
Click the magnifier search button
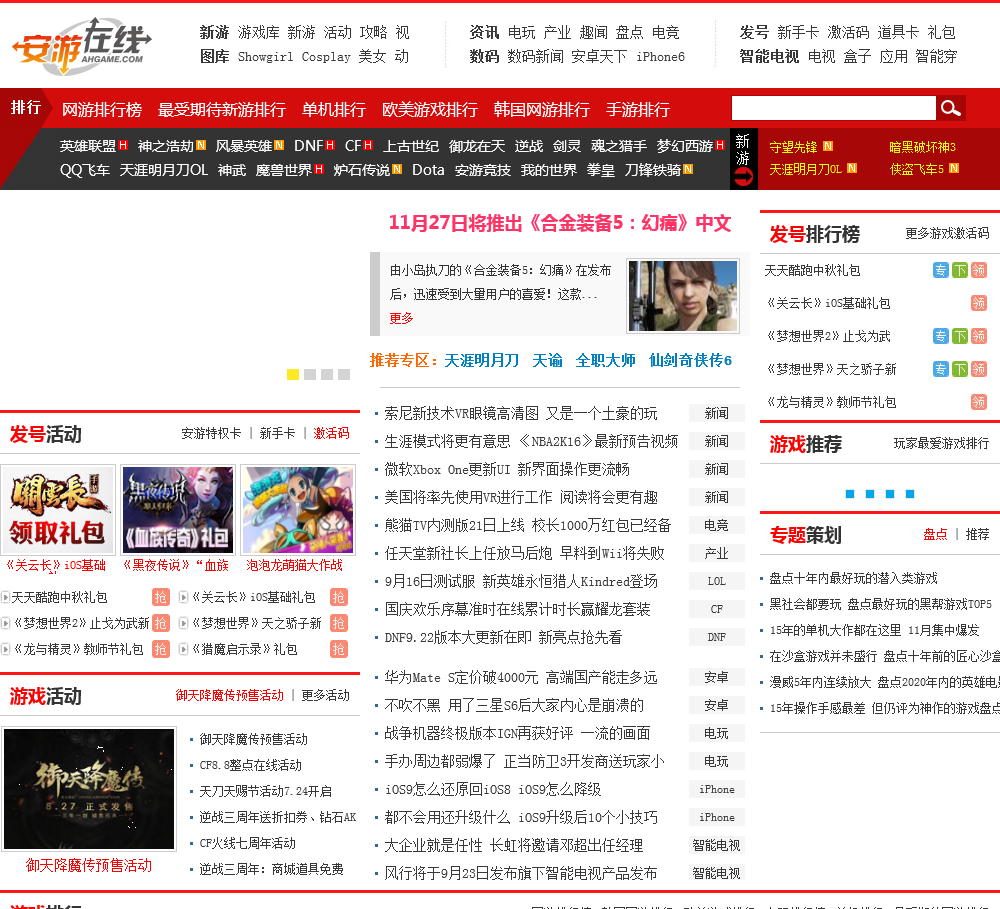(950, 108)
